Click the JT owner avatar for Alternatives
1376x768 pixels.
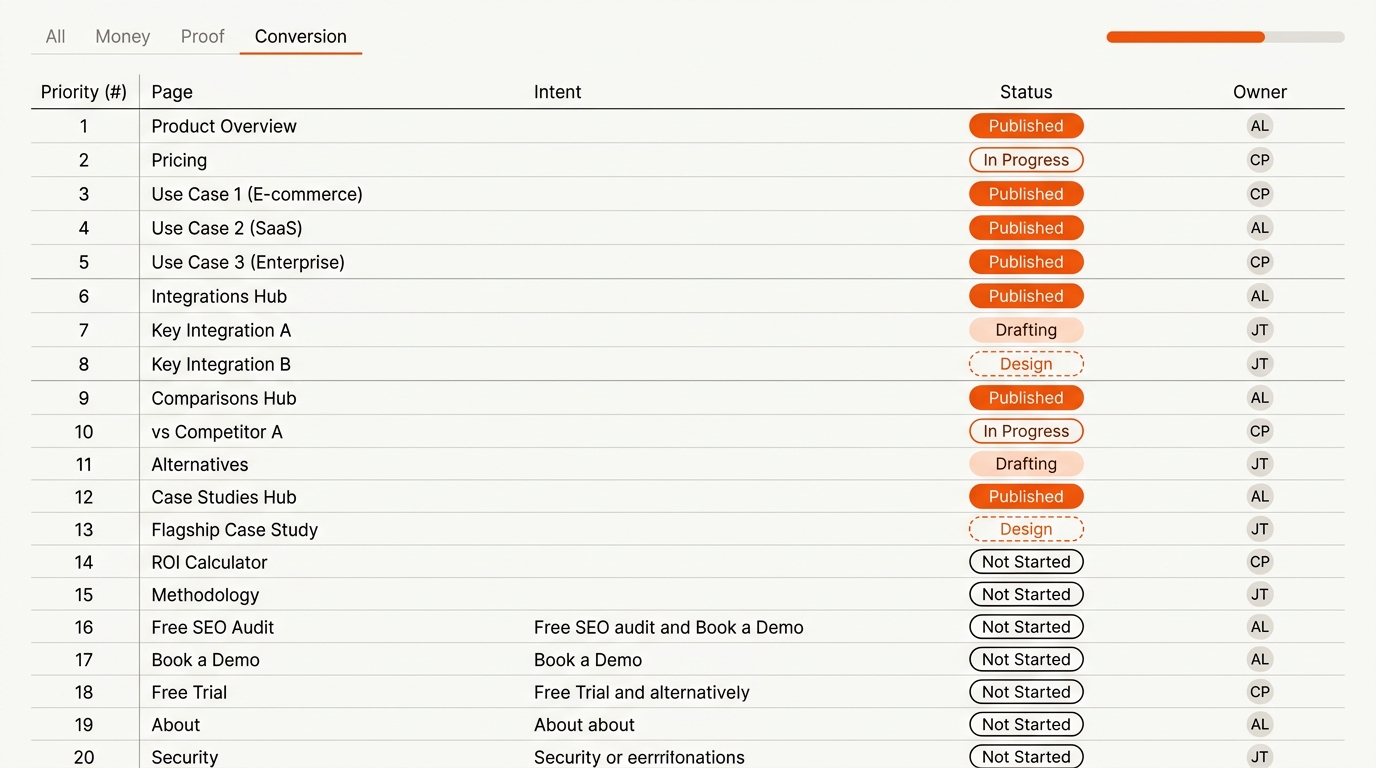(1260, 464)
